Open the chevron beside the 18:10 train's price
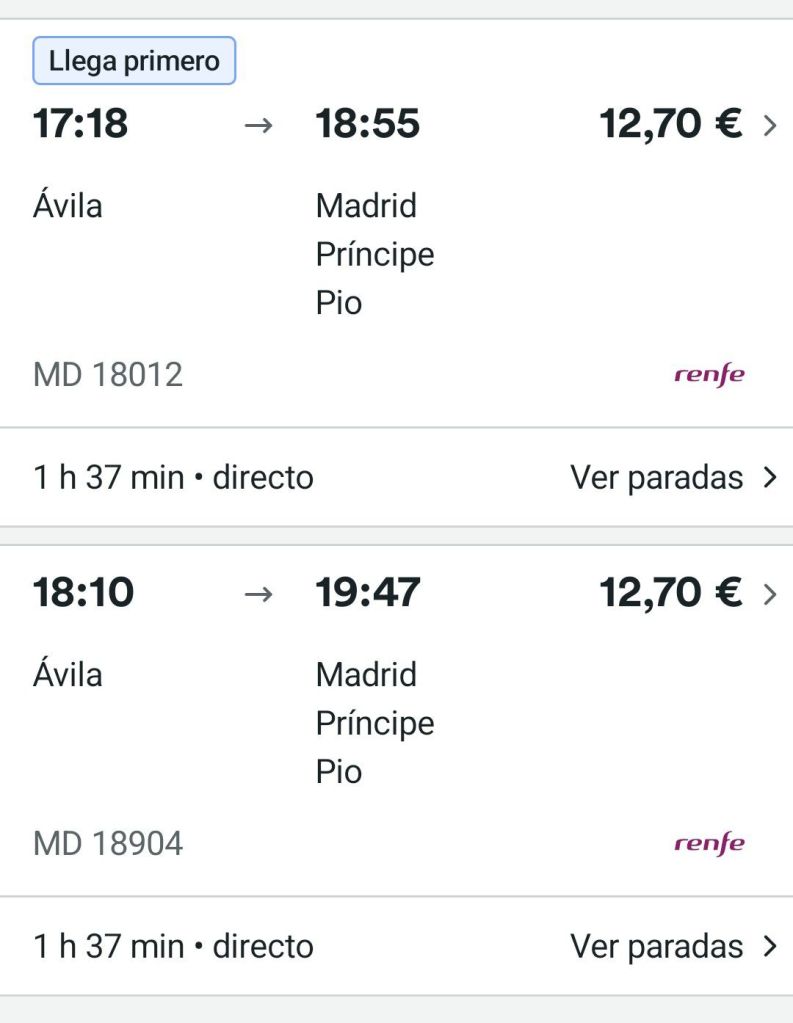The image size is (793, 1023). click(x=769, y=594)
